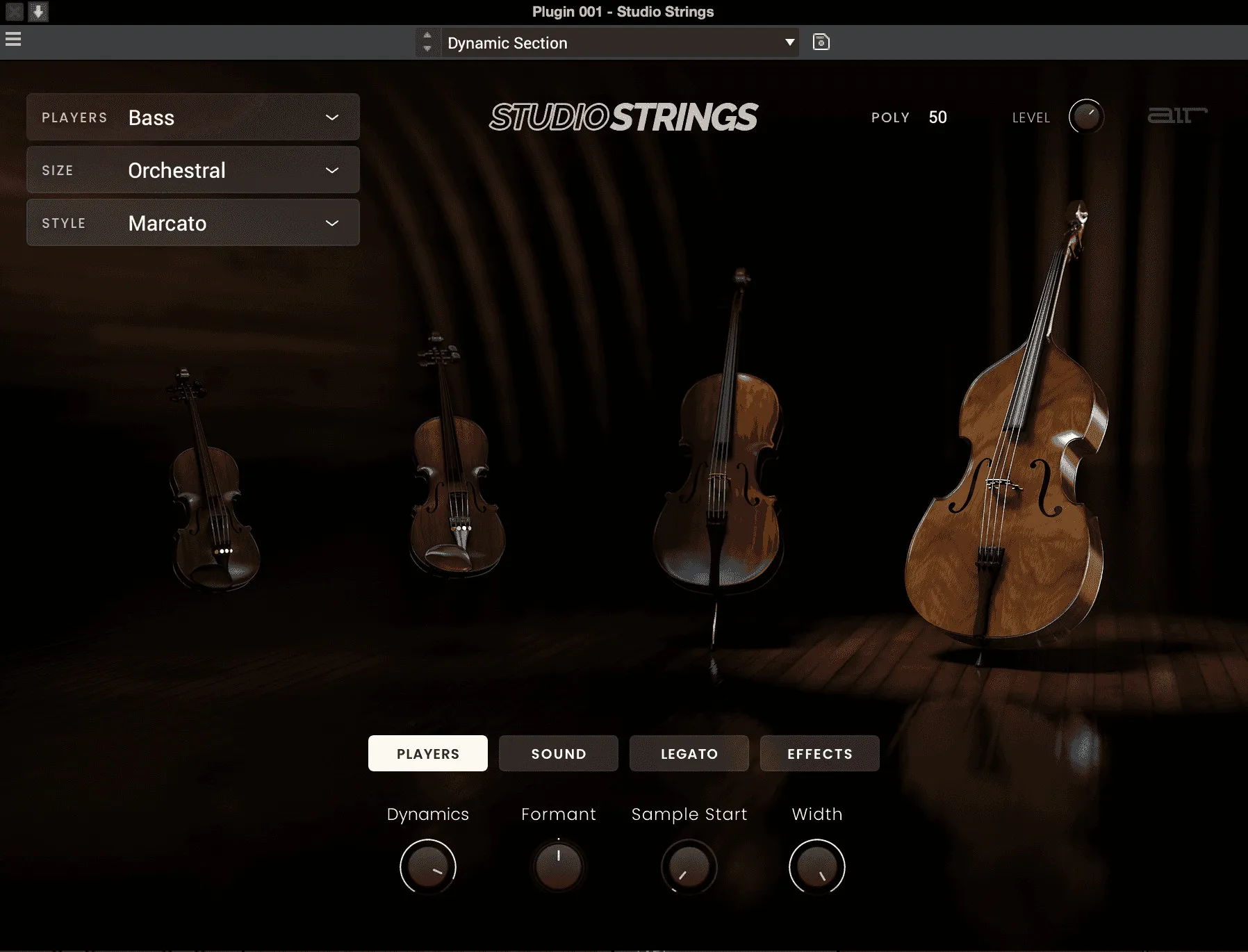Switch to the Legato tab

point(689,754)
